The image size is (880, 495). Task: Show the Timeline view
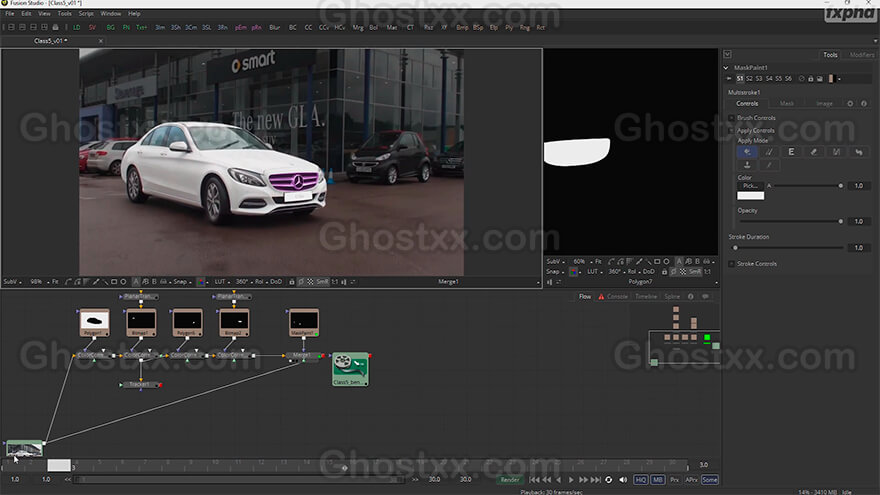(646, 297)
